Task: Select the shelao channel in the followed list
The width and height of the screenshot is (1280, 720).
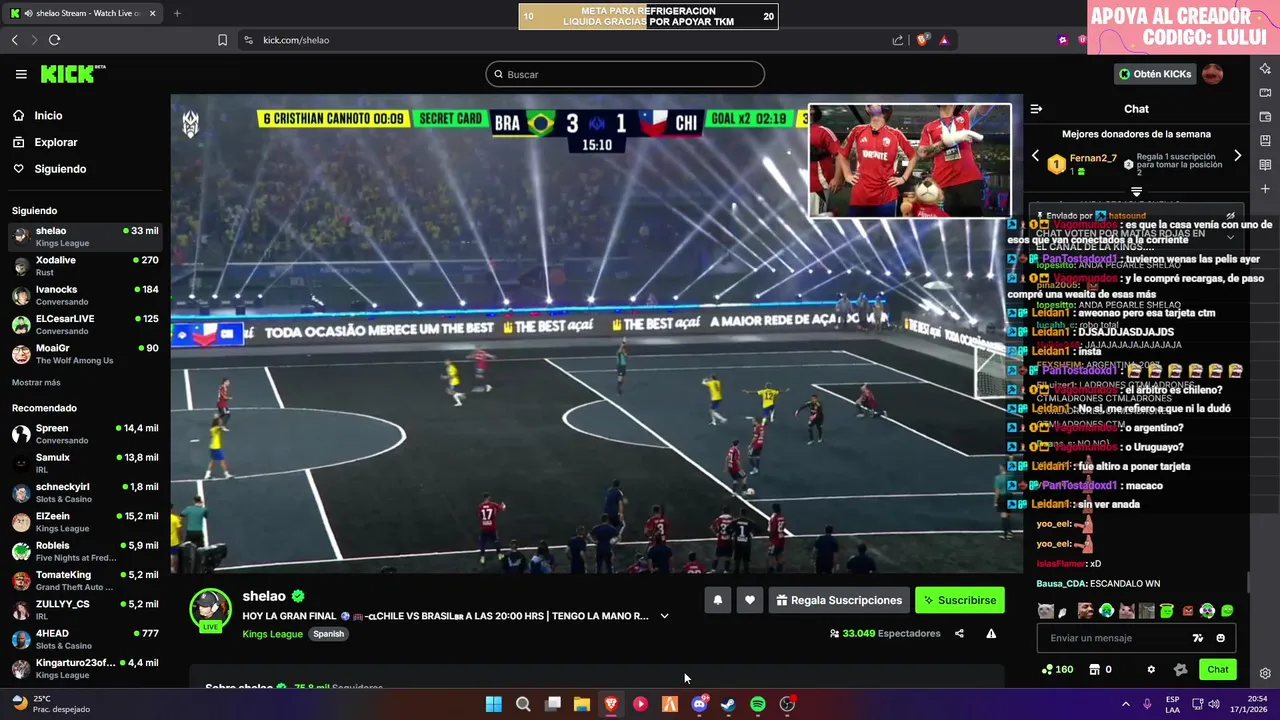Action: point(85,236)
